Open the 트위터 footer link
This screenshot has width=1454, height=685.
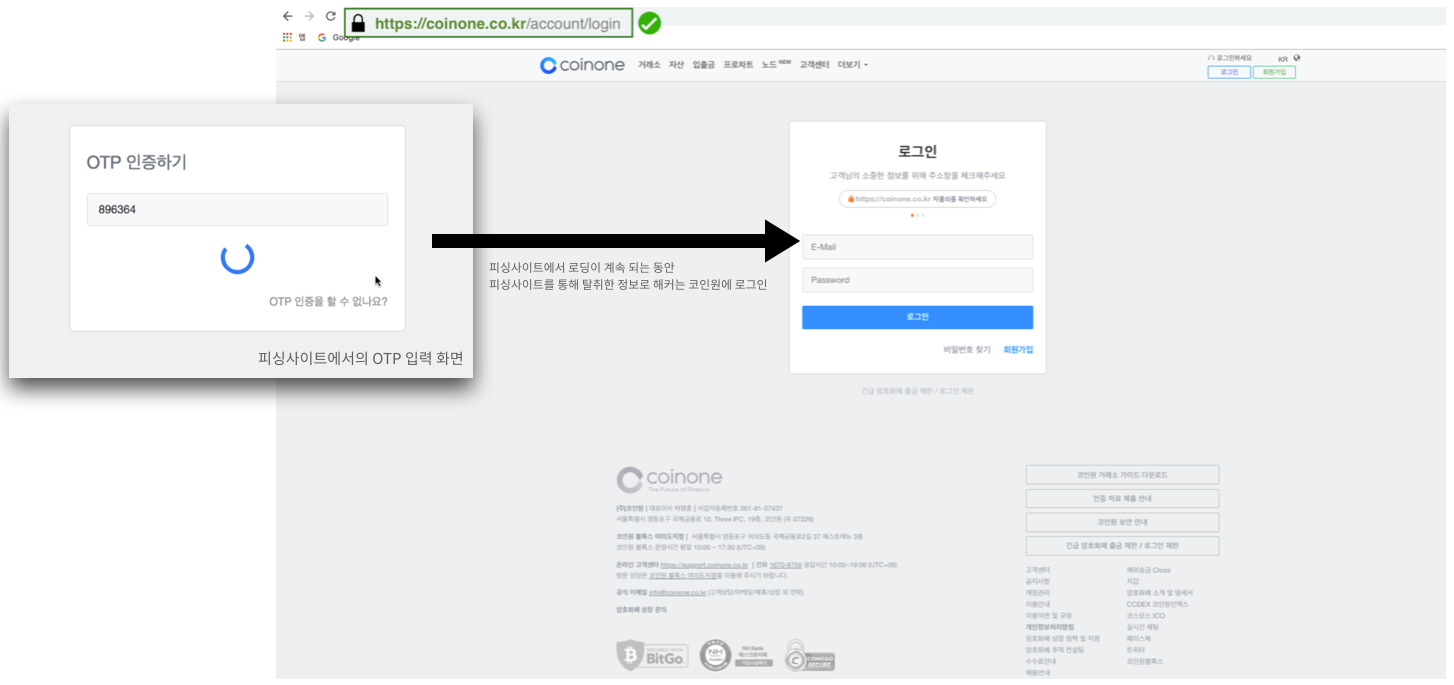(x=1135, y=650)
